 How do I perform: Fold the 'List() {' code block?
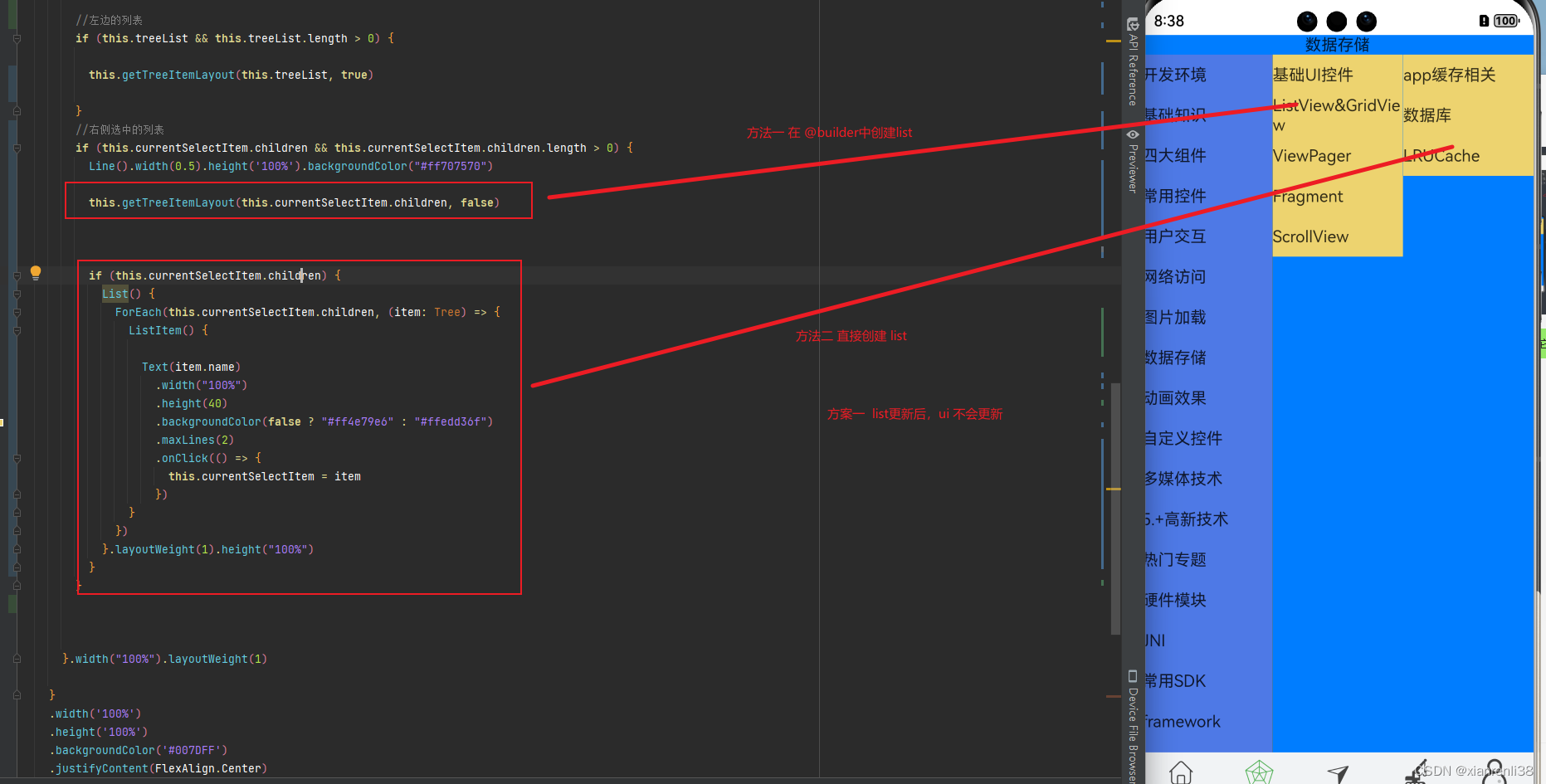pos(17,294)
